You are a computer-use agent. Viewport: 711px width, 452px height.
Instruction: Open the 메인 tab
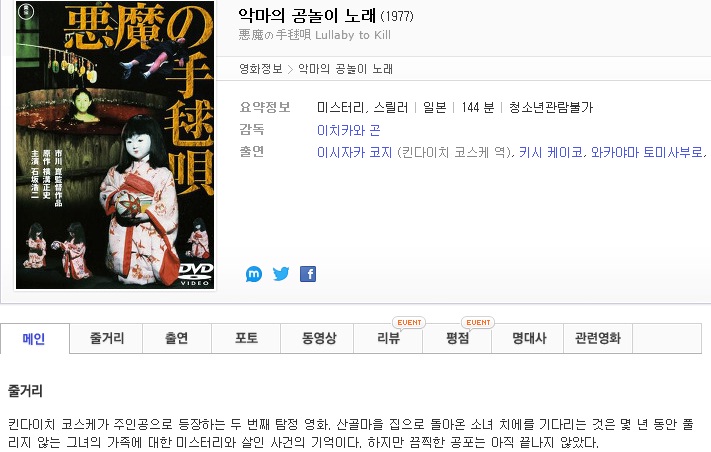click(x=34, y=339)
